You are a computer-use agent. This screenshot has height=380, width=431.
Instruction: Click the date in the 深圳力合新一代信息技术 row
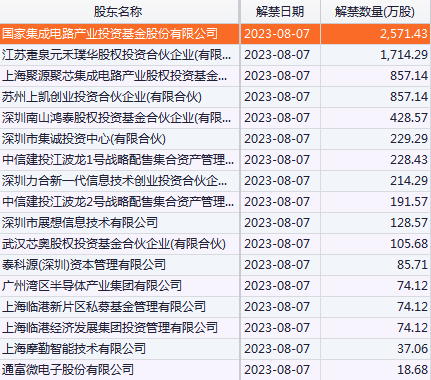click(277, 181)
